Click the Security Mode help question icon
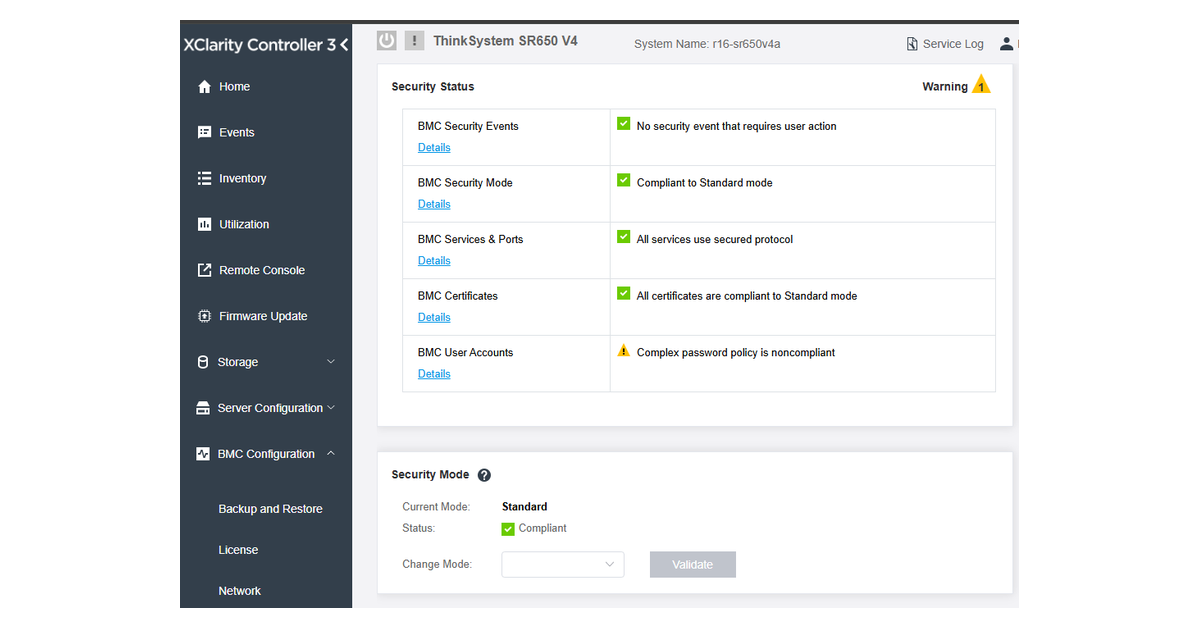Image resolution: width=1200 pixels, height=628 pixels. (485, 475)
